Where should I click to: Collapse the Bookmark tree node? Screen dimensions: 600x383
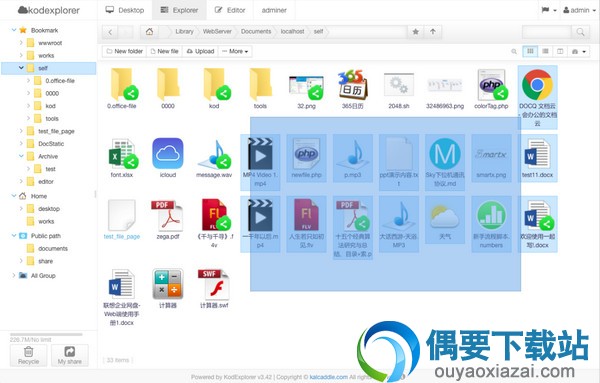tap(14, 30)
